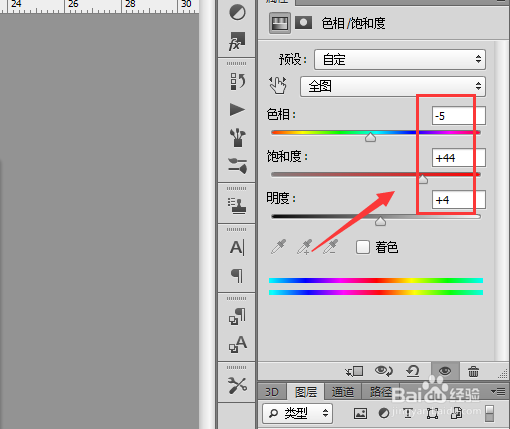Screen dimensions: 510x429
Task: Toggle adjustment layer visibility eye
Action: pos(445,371)
